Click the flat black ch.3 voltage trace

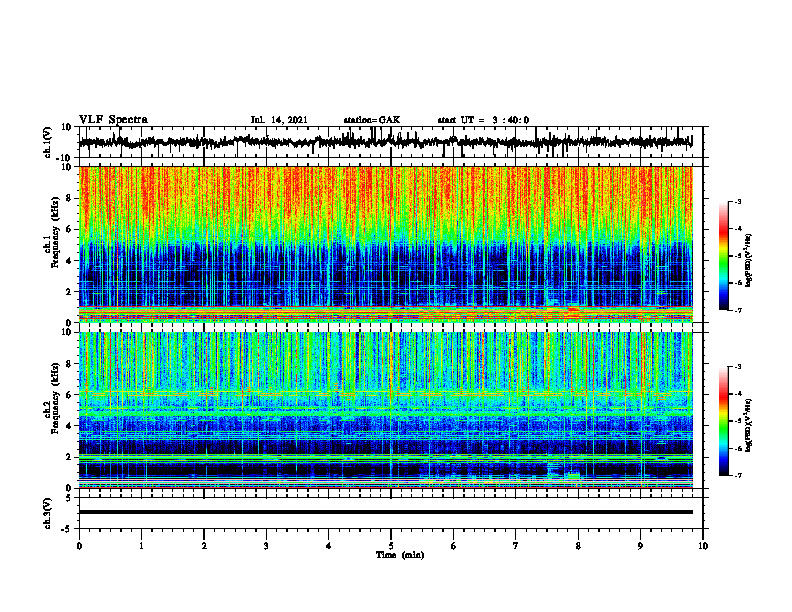pyautogui.click(x=385, y=512)
